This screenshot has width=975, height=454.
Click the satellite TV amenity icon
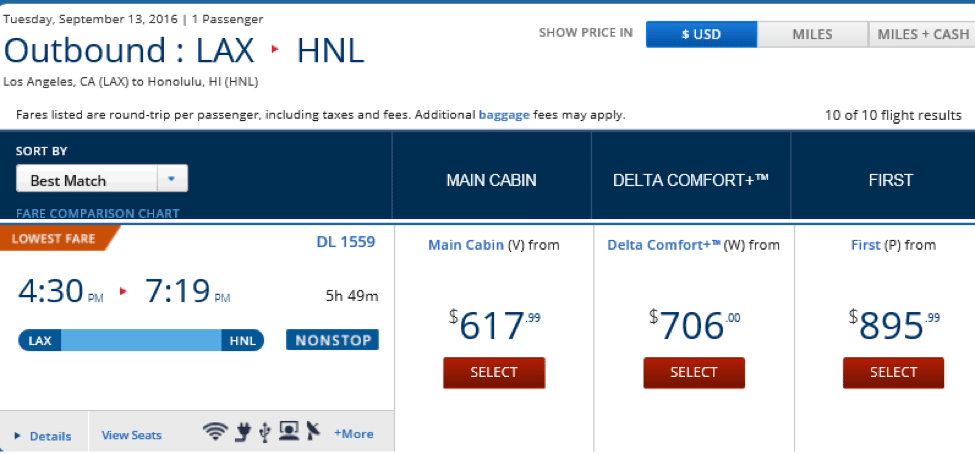[313, 431]
